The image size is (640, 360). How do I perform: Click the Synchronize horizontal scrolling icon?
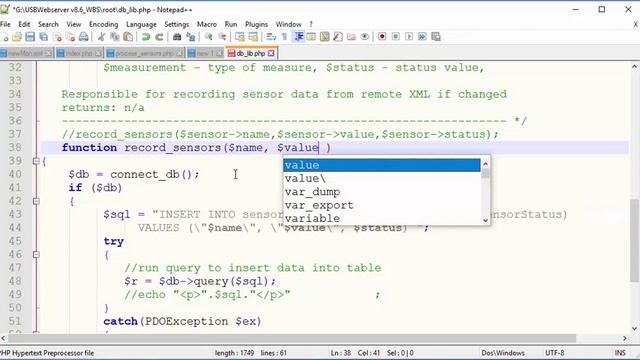(253, 37)
